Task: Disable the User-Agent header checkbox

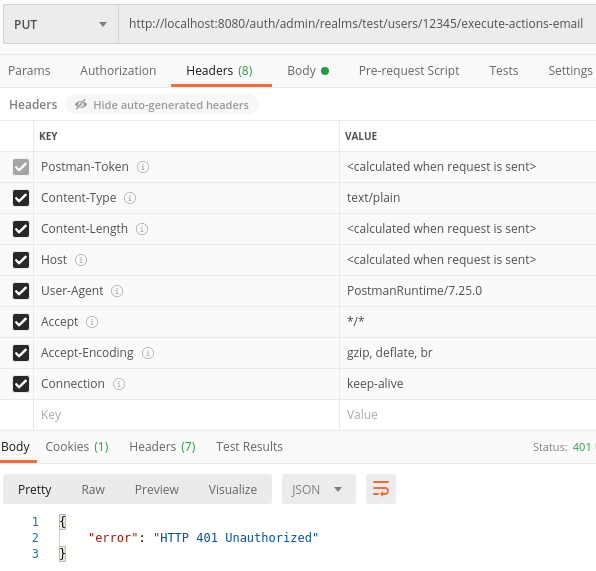Action: pyautogui.click(x=21, y=291)
